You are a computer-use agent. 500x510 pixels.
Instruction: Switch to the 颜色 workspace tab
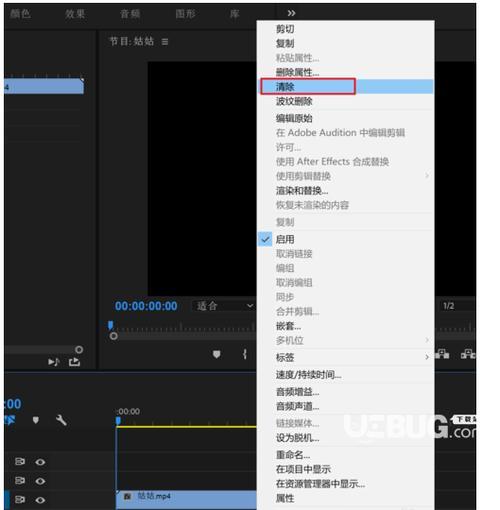click(x=21, y=14)
